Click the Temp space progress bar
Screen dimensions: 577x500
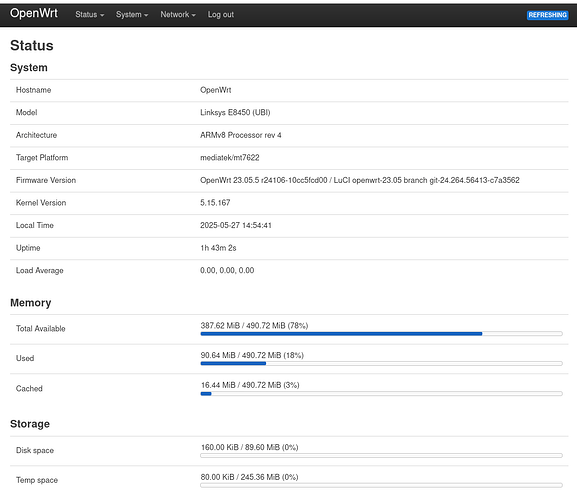381,485
